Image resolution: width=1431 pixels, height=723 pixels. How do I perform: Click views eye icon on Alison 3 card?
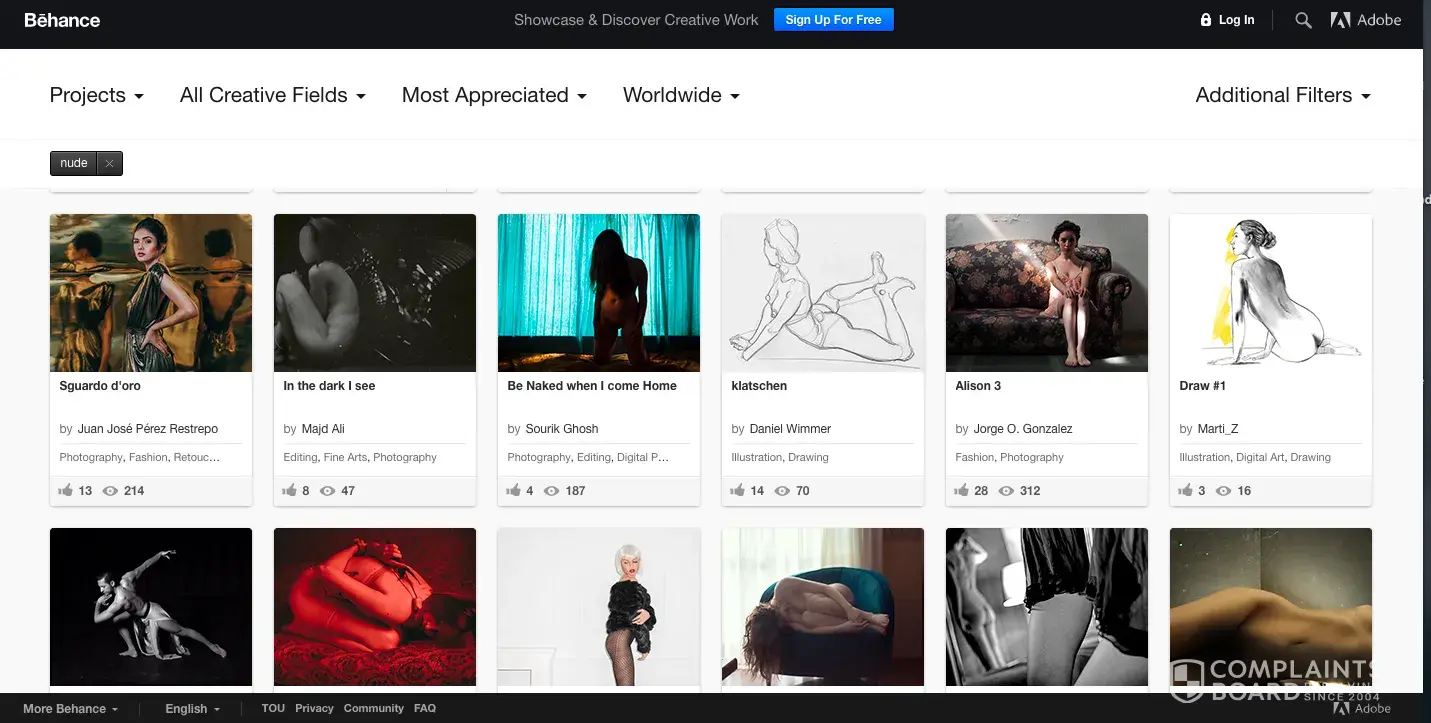click(x=1006, y=491)
